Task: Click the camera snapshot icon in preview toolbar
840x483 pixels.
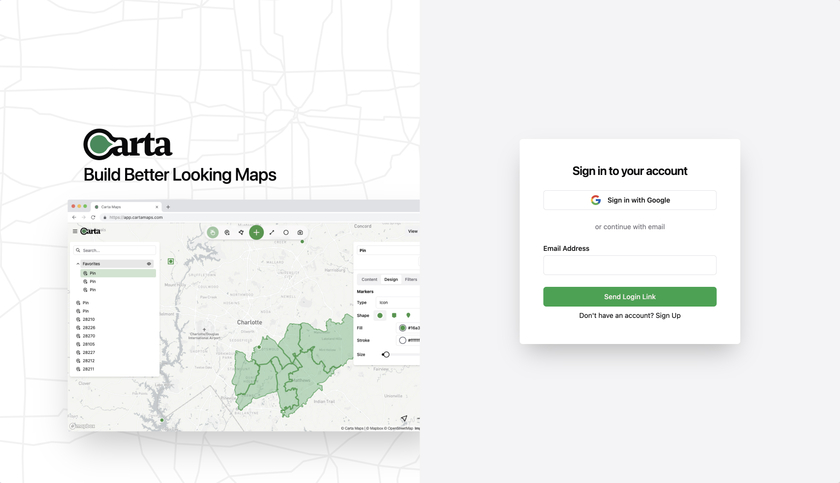Action: click(x=300, y=232)
